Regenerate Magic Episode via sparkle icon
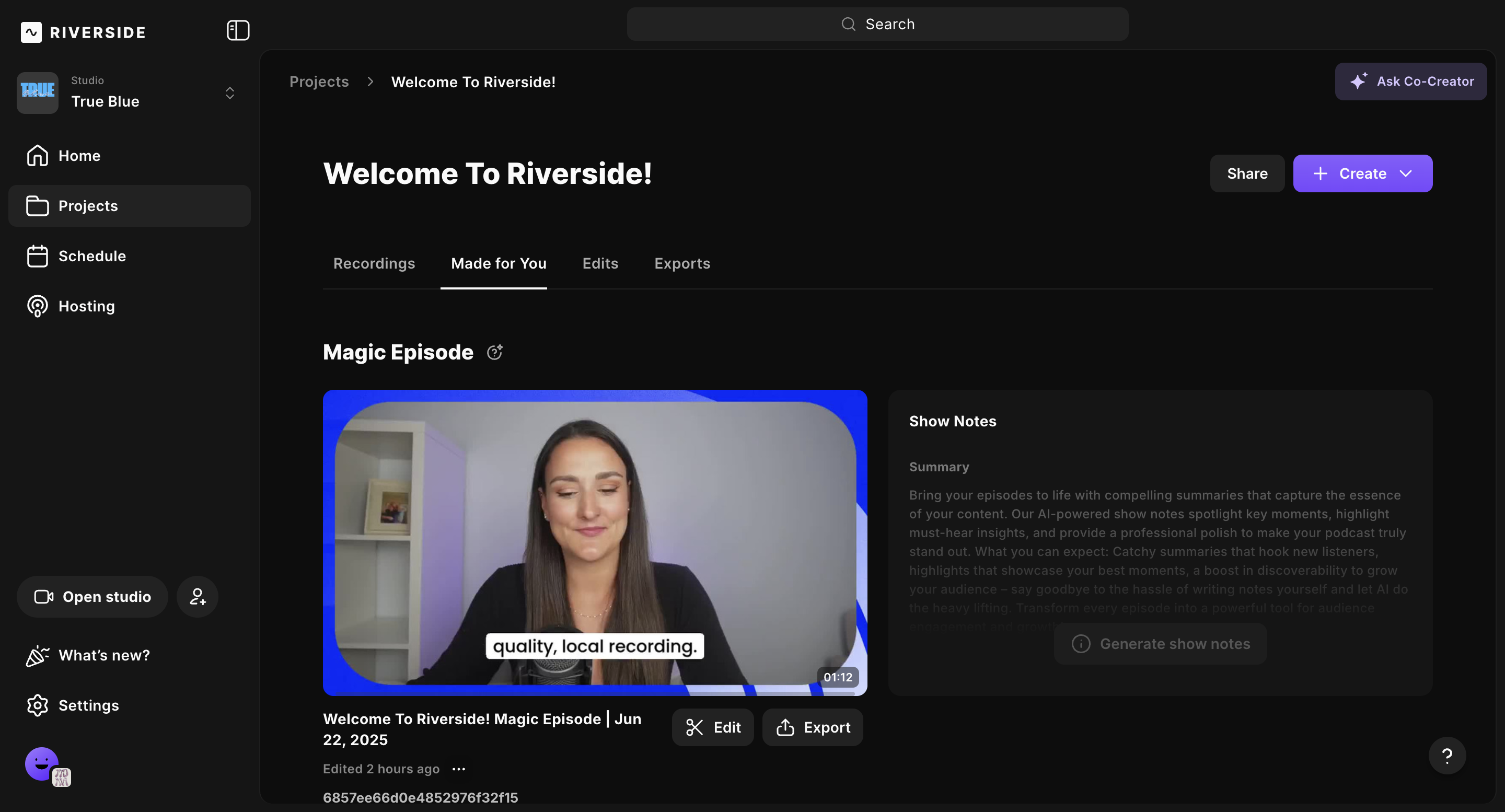 pyautogui.click(x=494, y=352)
